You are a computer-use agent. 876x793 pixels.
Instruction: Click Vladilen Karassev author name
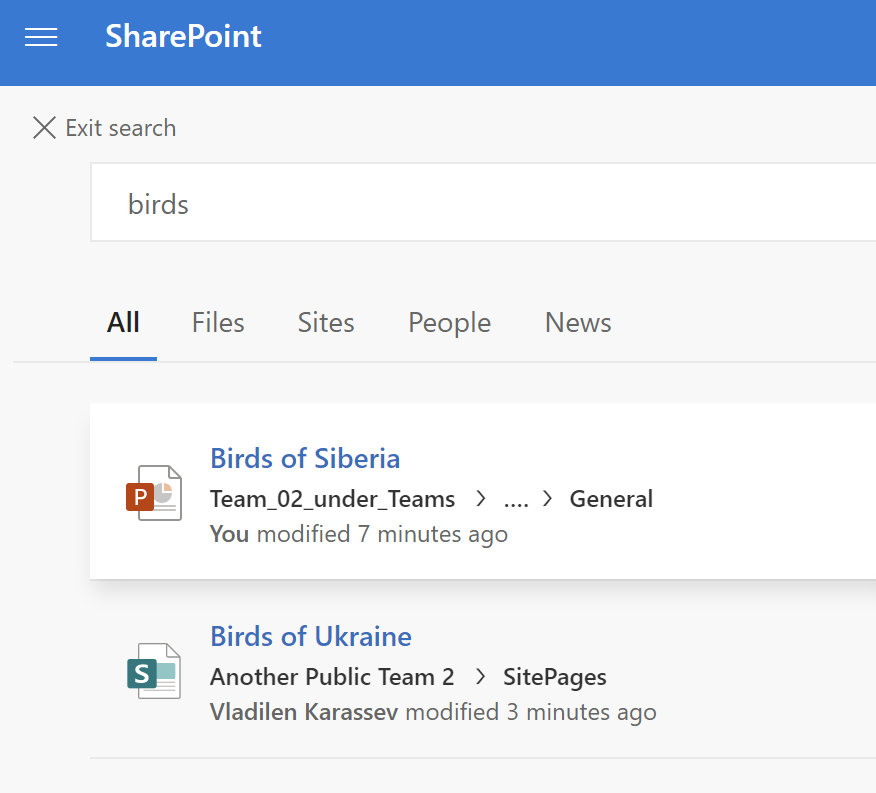pyautogui.click(x=304, y=712)
